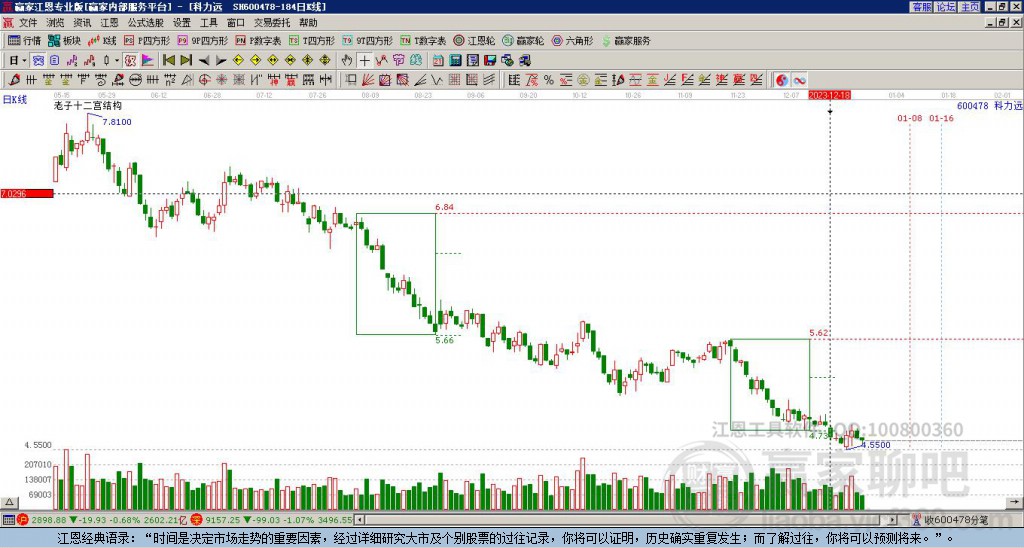
Task: Click the red 7.0296 price tag
Action: 27,193
